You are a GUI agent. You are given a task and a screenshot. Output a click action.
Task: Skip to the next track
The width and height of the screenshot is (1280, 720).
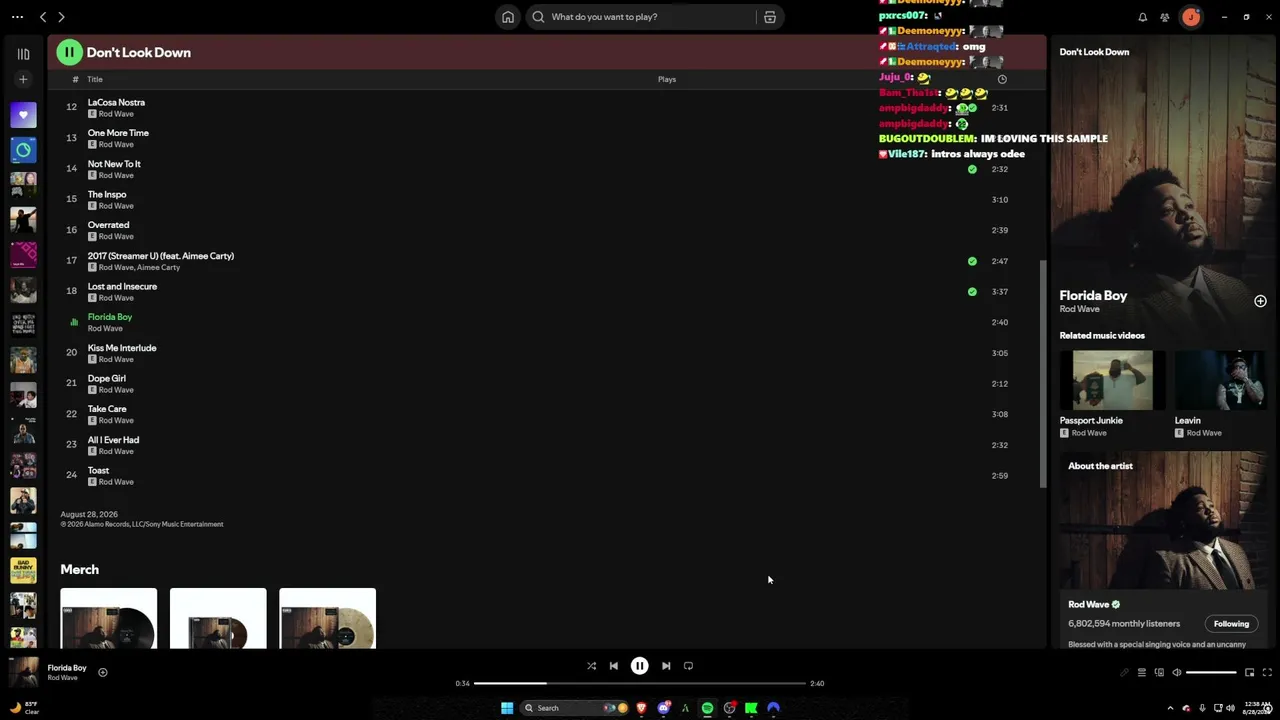(666, 666)
